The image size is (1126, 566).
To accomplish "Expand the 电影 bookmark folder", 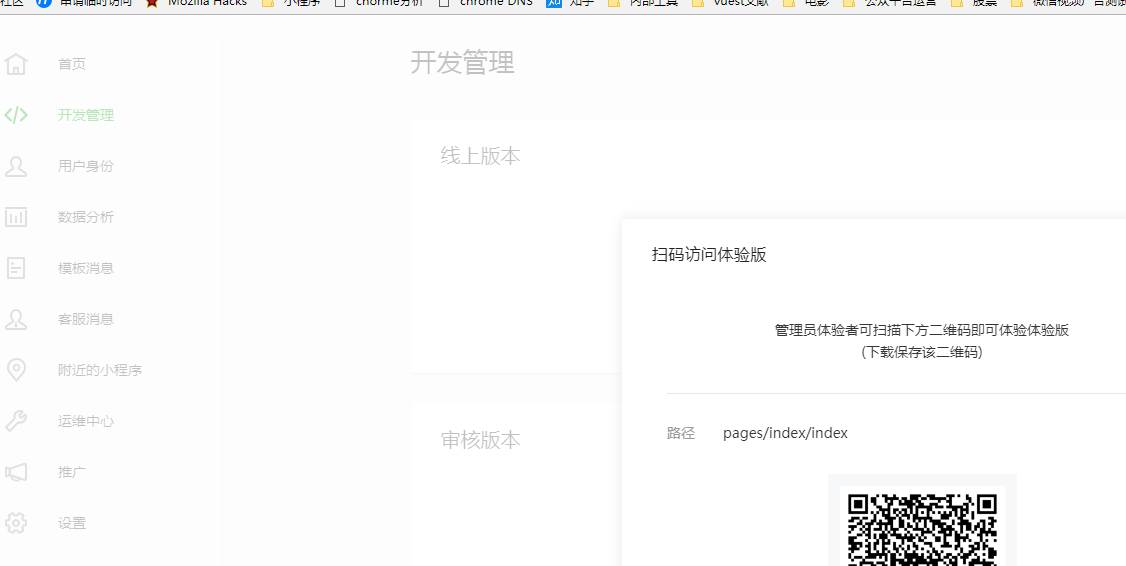I will (x=816, y=3).
